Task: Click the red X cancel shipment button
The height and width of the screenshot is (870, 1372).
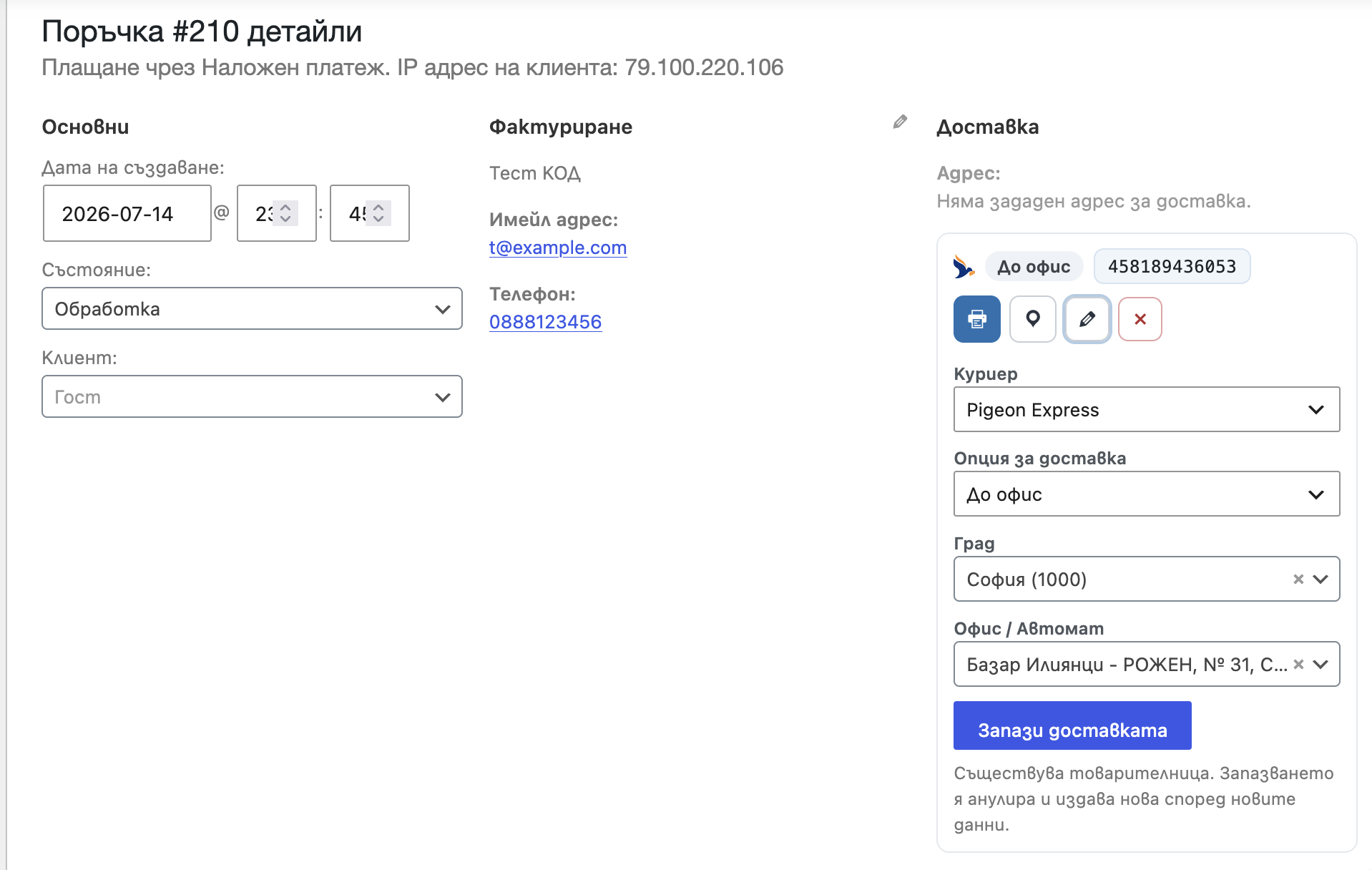Action: pyautogui.click(x=1140, y=319)
